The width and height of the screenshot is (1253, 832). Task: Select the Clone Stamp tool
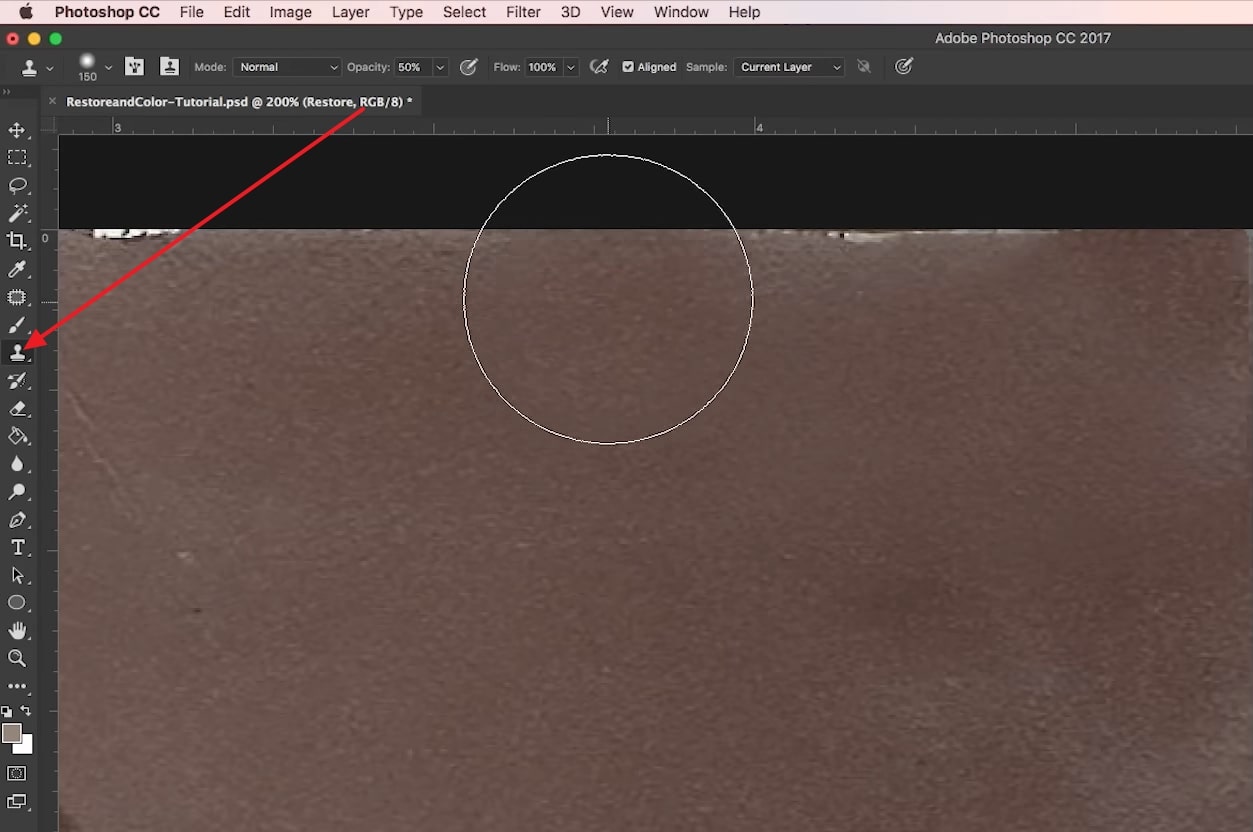[x=17, y=353]
